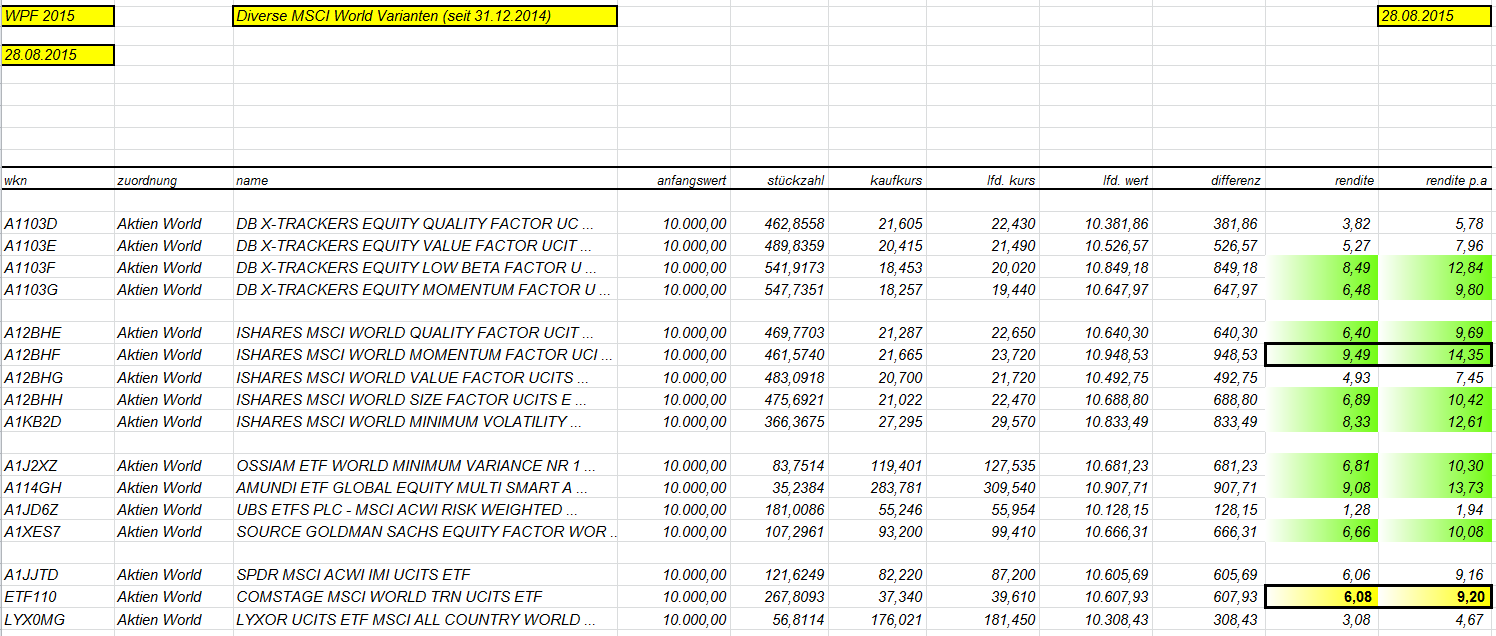Select the kaufkurs value 283,781
Screen dimensions: 1496x636
tap(877, 487)
